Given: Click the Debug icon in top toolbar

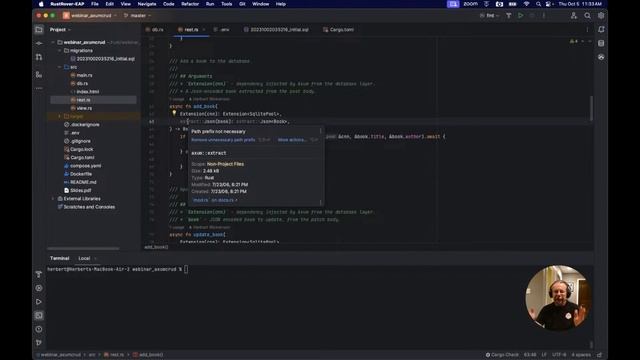Looking at the screenshot, I should [532, 16].
